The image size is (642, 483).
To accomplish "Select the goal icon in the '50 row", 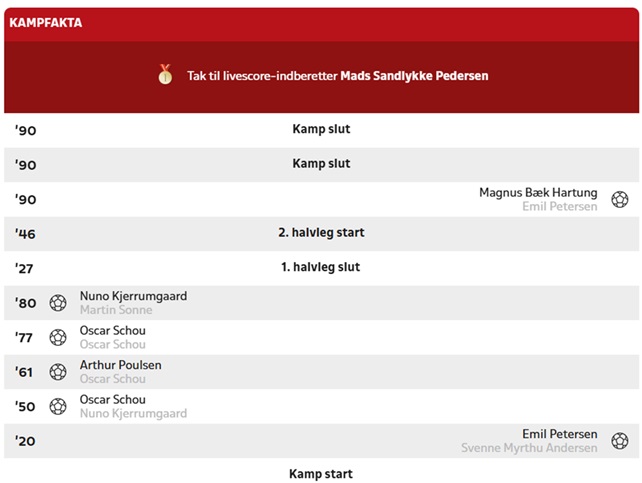I will tap(58, 406).
